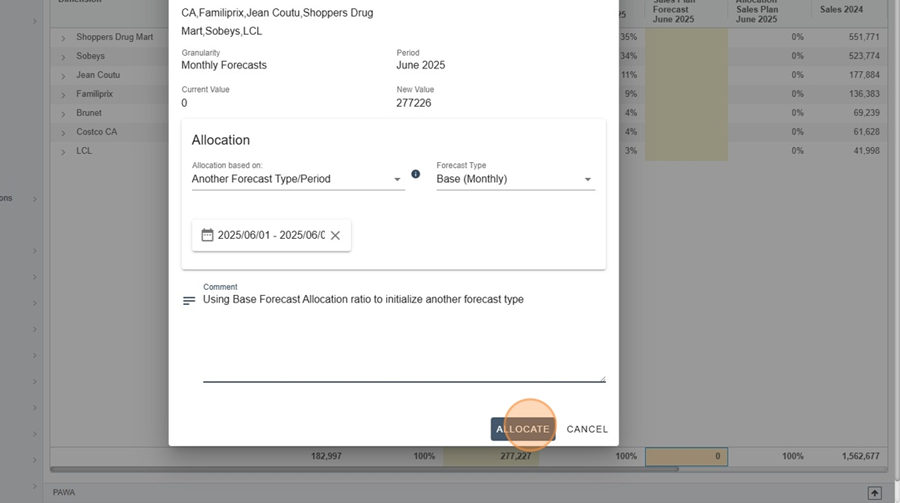Select the Sales Plan total cell showing 0

point(686,456)
